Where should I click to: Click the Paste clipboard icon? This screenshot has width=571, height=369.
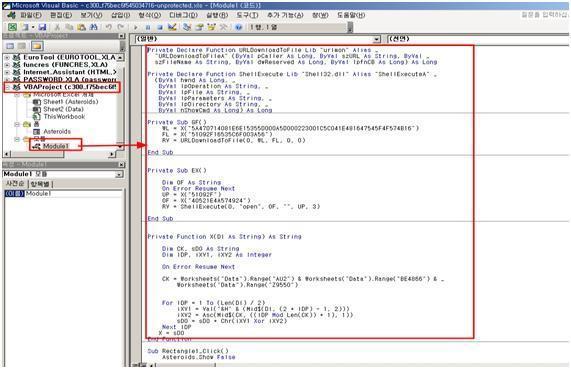point(81,27)
